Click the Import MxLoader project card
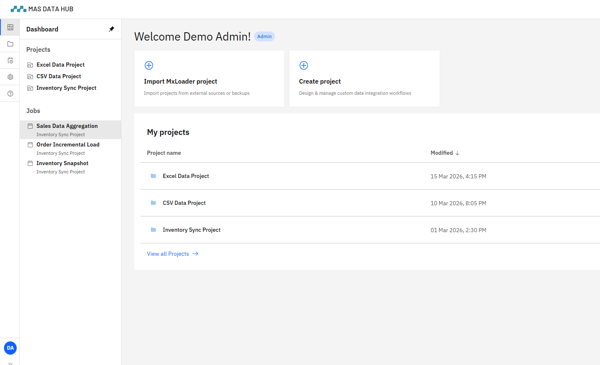Screen dimensions: 600x365 [x=209, y=78]
